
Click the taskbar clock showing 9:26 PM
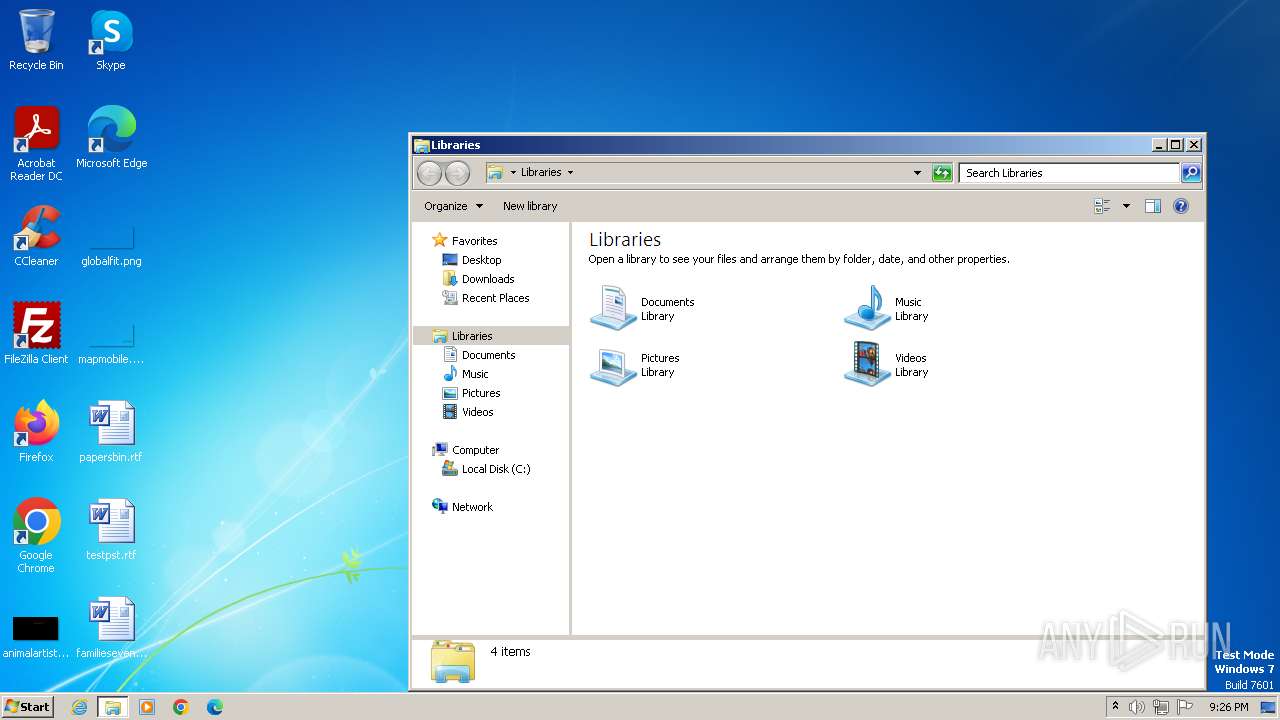(1229, 707)
